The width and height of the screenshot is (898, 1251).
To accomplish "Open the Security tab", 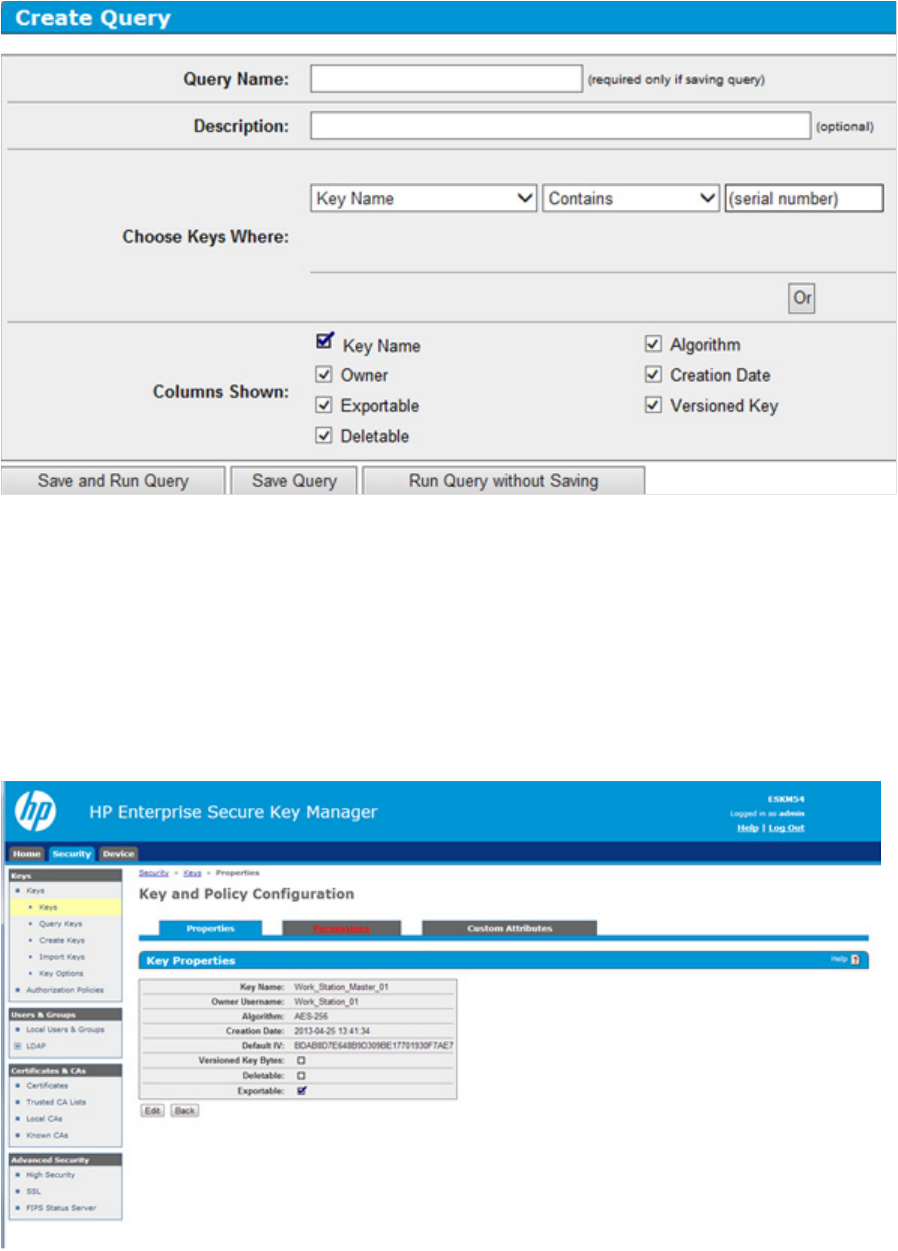I will point(72,853).
